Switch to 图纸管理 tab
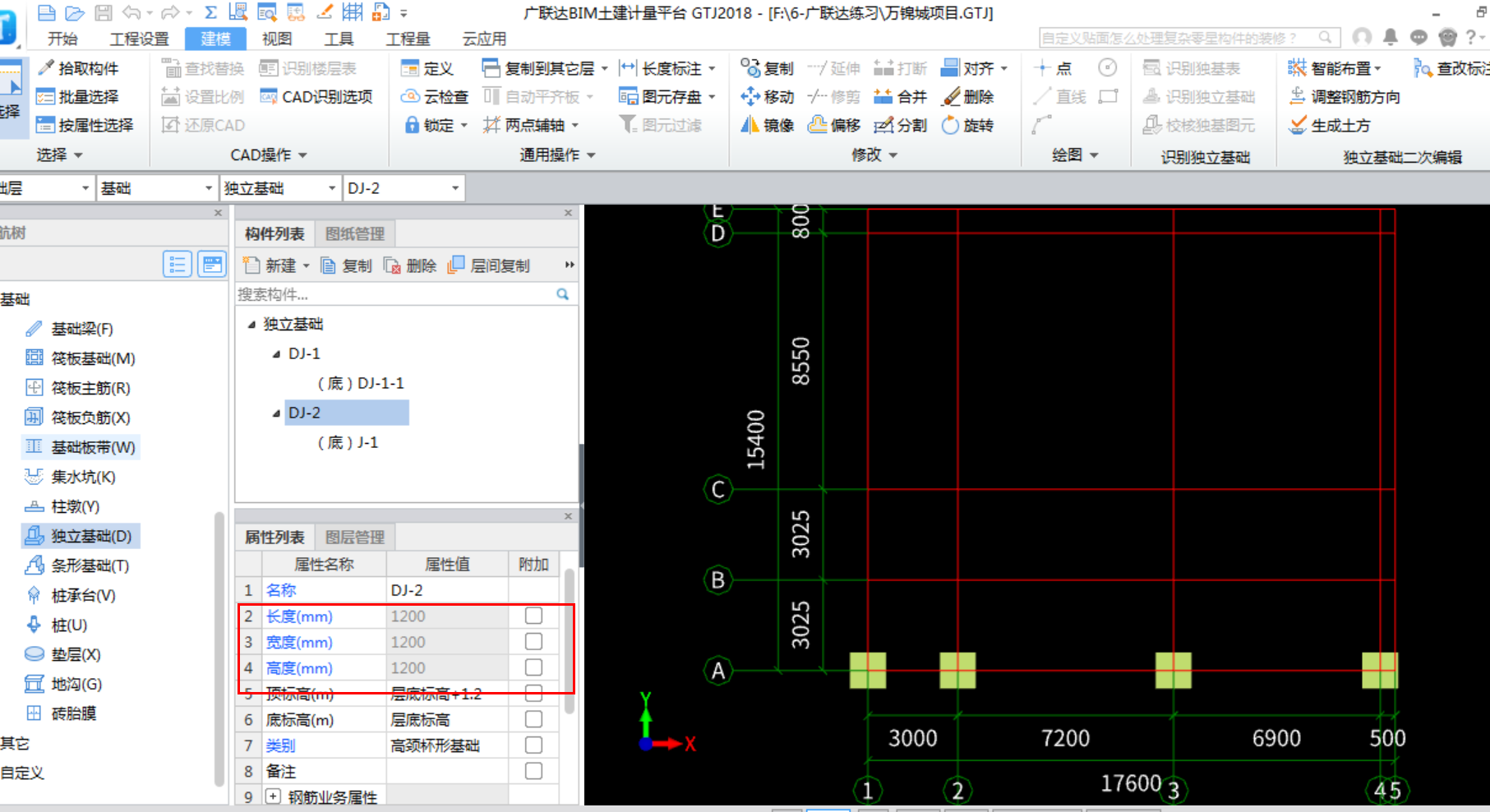The image size is (1490, 812). (x=355, y=234)
